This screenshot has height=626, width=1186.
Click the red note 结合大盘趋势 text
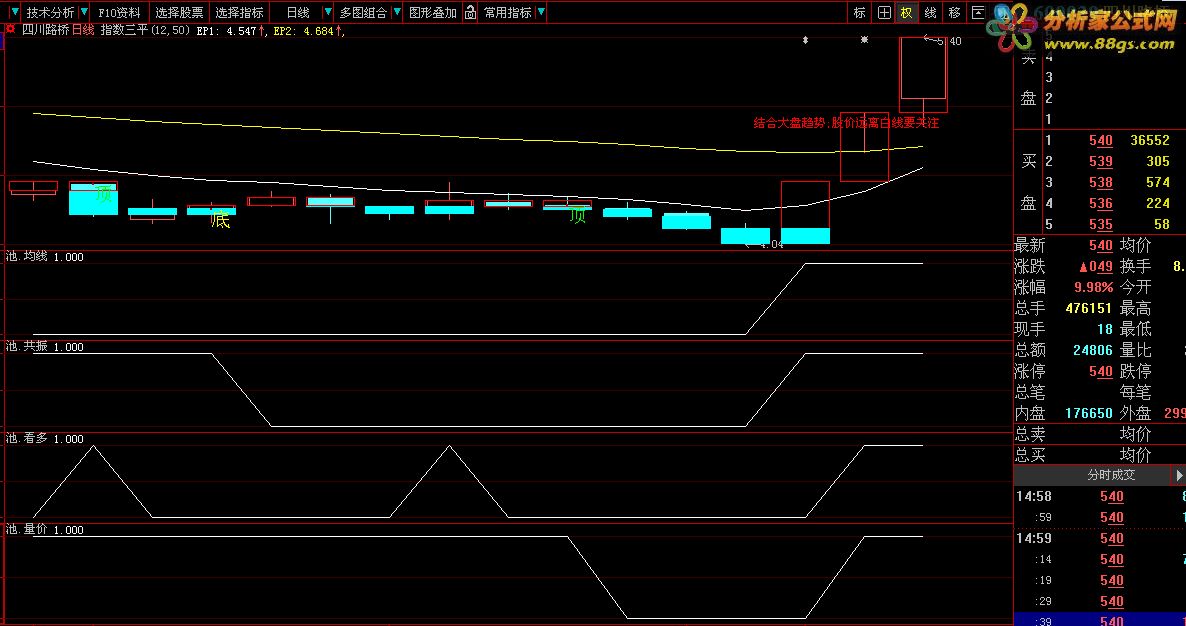coord(846,122)
